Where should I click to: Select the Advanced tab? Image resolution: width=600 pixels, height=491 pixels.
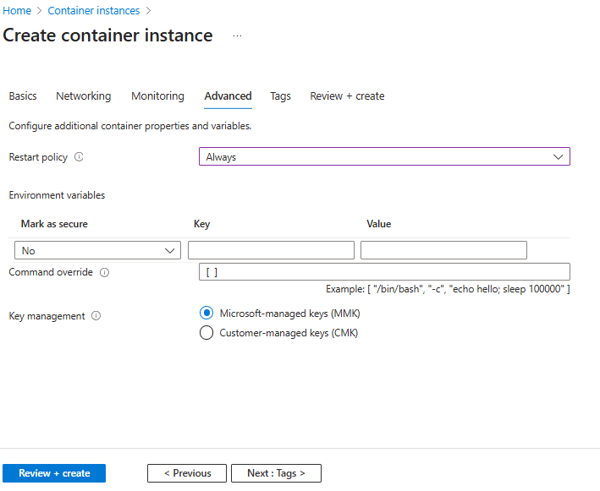228,96
